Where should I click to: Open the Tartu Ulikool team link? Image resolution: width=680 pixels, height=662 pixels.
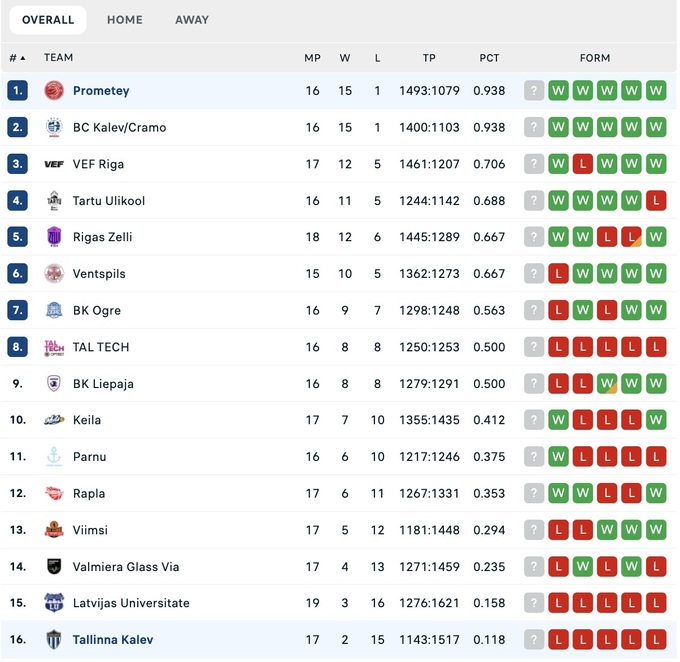coord(109,201)
